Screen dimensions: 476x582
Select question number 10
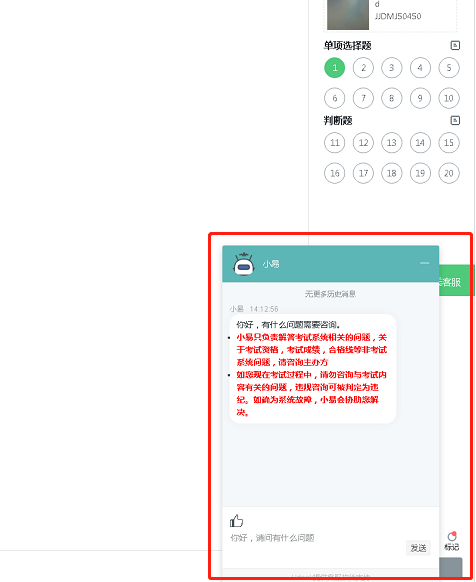pyautogui.click(x=449, y=98)
